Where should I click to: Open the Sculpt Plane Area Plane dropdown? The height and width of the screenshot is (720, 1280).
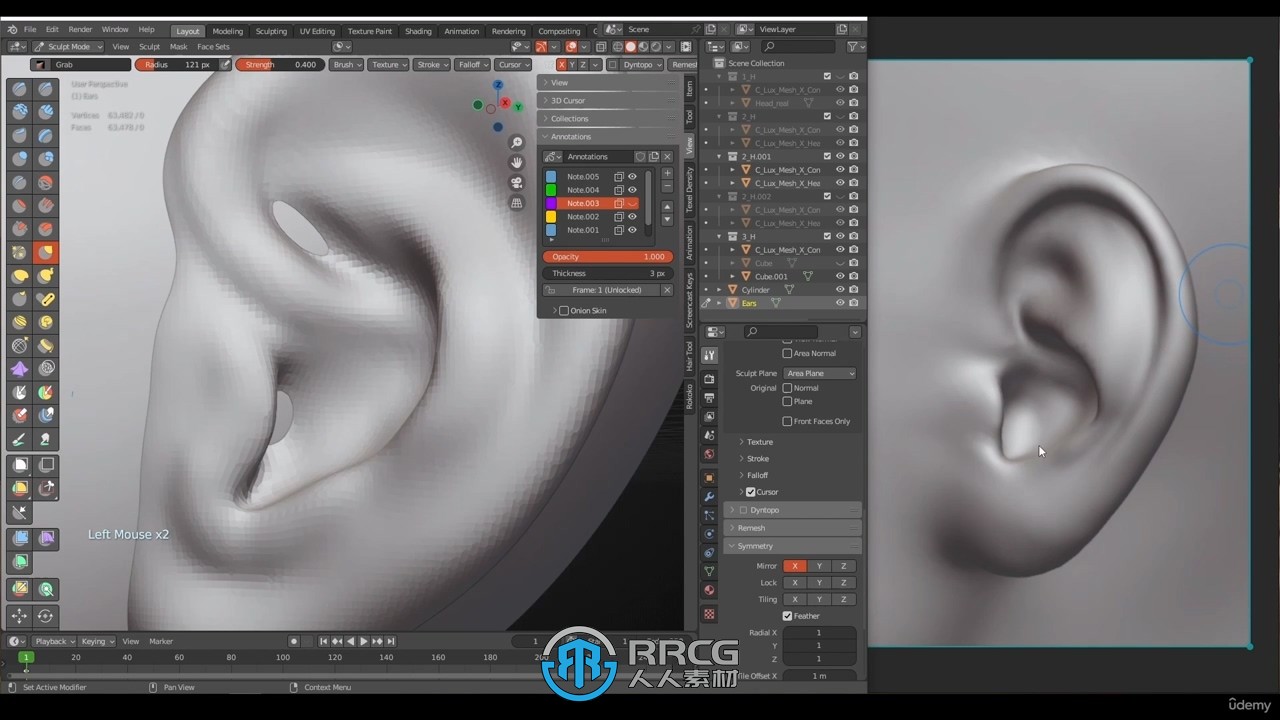pyautogui.click(x=820, y=373)
